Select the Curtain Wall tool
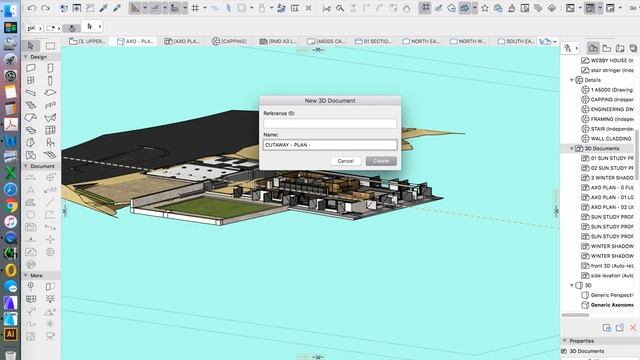The image size is (640, 360). point(50,130)
